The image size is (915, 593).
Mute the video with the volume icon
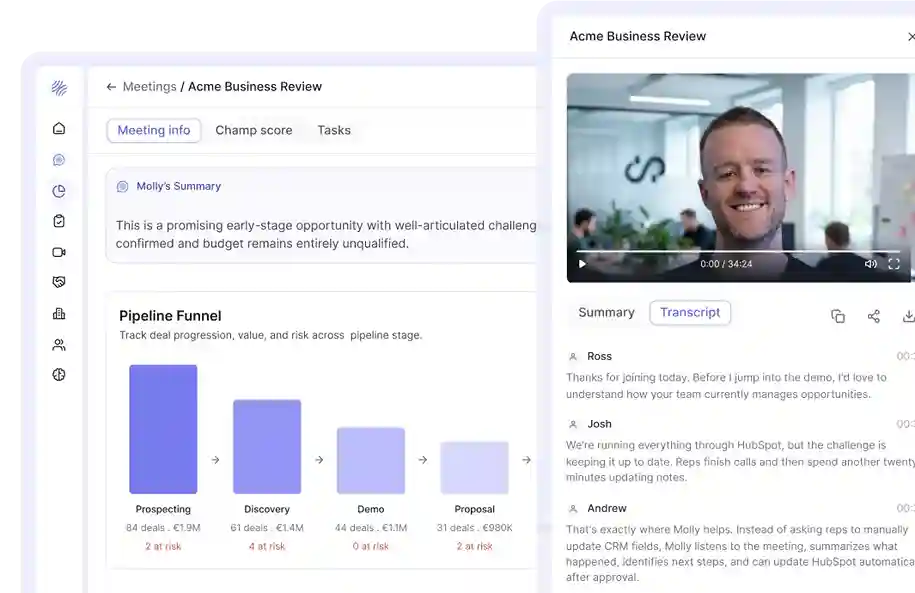(871, 264)
